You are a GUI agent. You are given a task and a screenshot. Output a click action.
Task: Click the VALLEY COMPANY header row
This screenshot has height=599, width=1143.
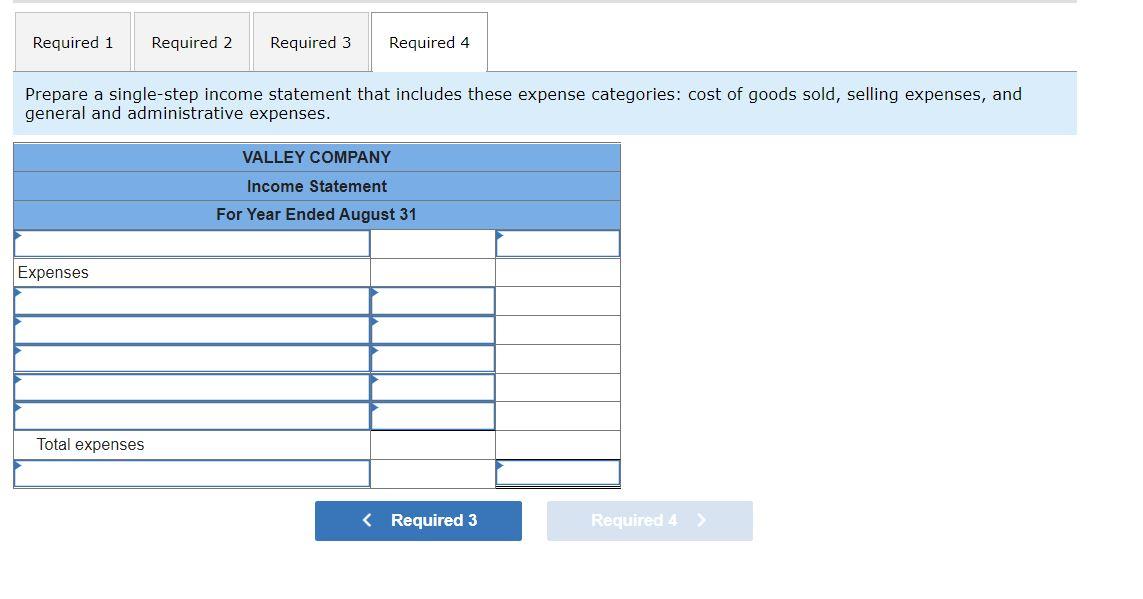[x=316, y=157]
